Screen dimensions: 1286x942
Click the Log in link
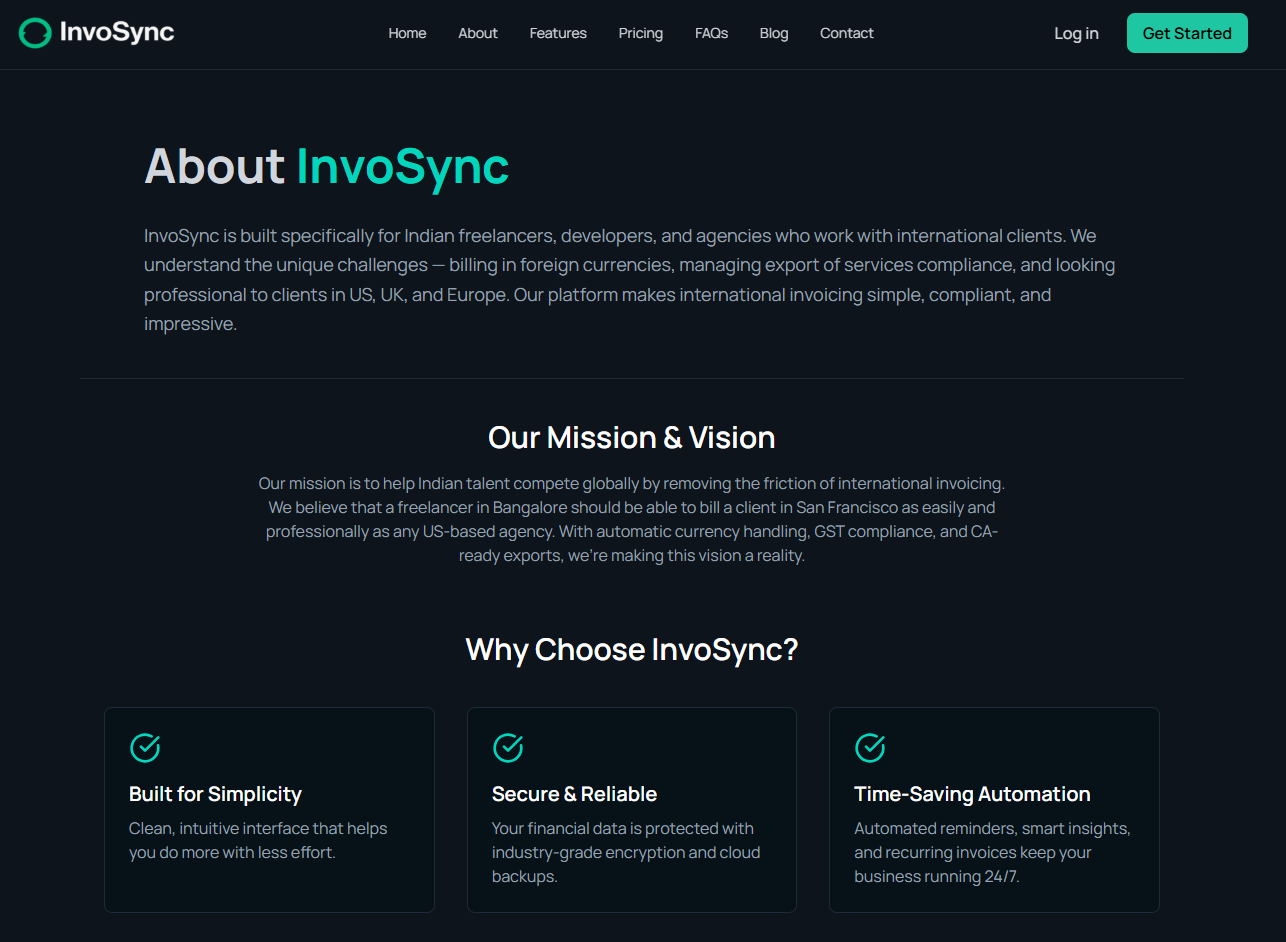1076,33
